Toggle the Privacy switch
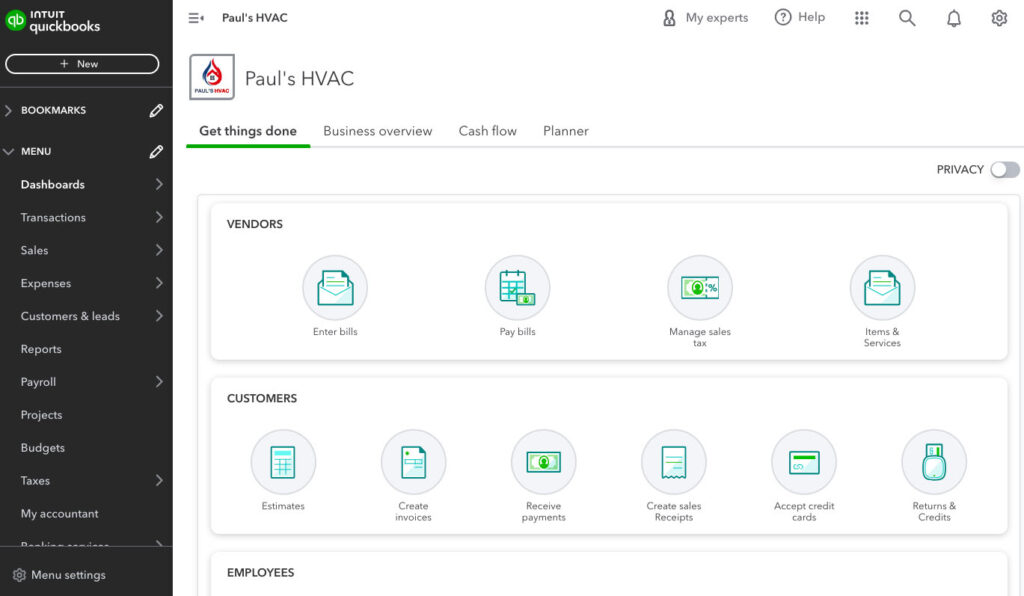This screenshot has width=1024, height=596. click(1005, 169)
